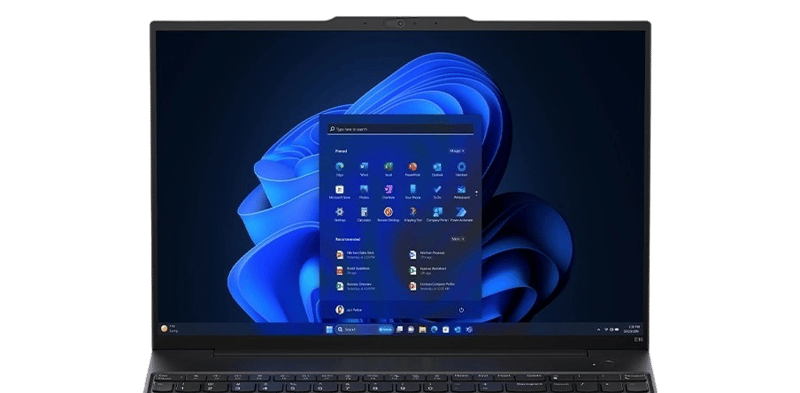Click the pinned apps page indicator dots
Image resolution: width=800 pixels, height=393 pixels.
(x=476, y=192)
